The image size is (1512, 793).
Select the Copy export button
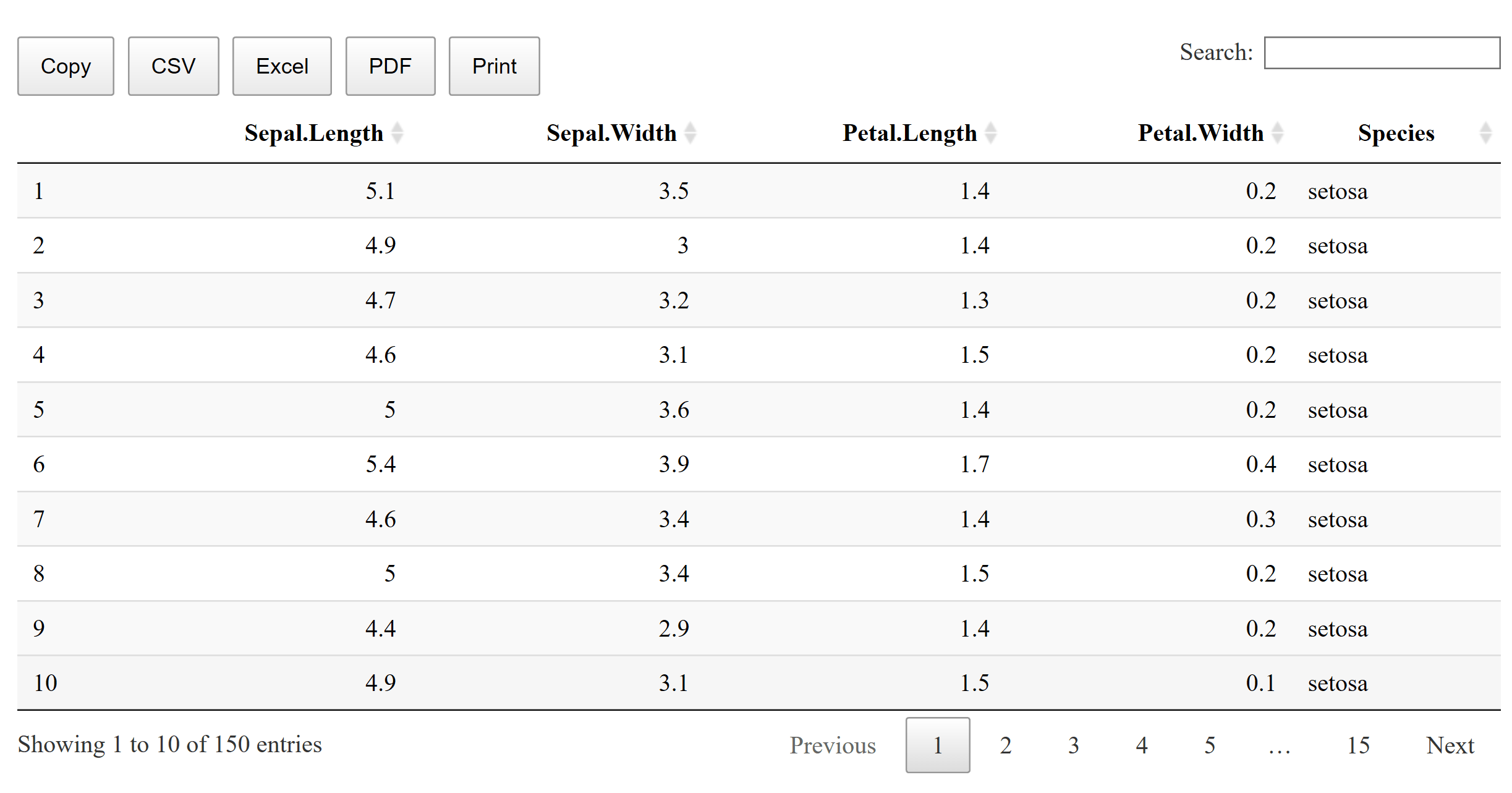point(66,66)
